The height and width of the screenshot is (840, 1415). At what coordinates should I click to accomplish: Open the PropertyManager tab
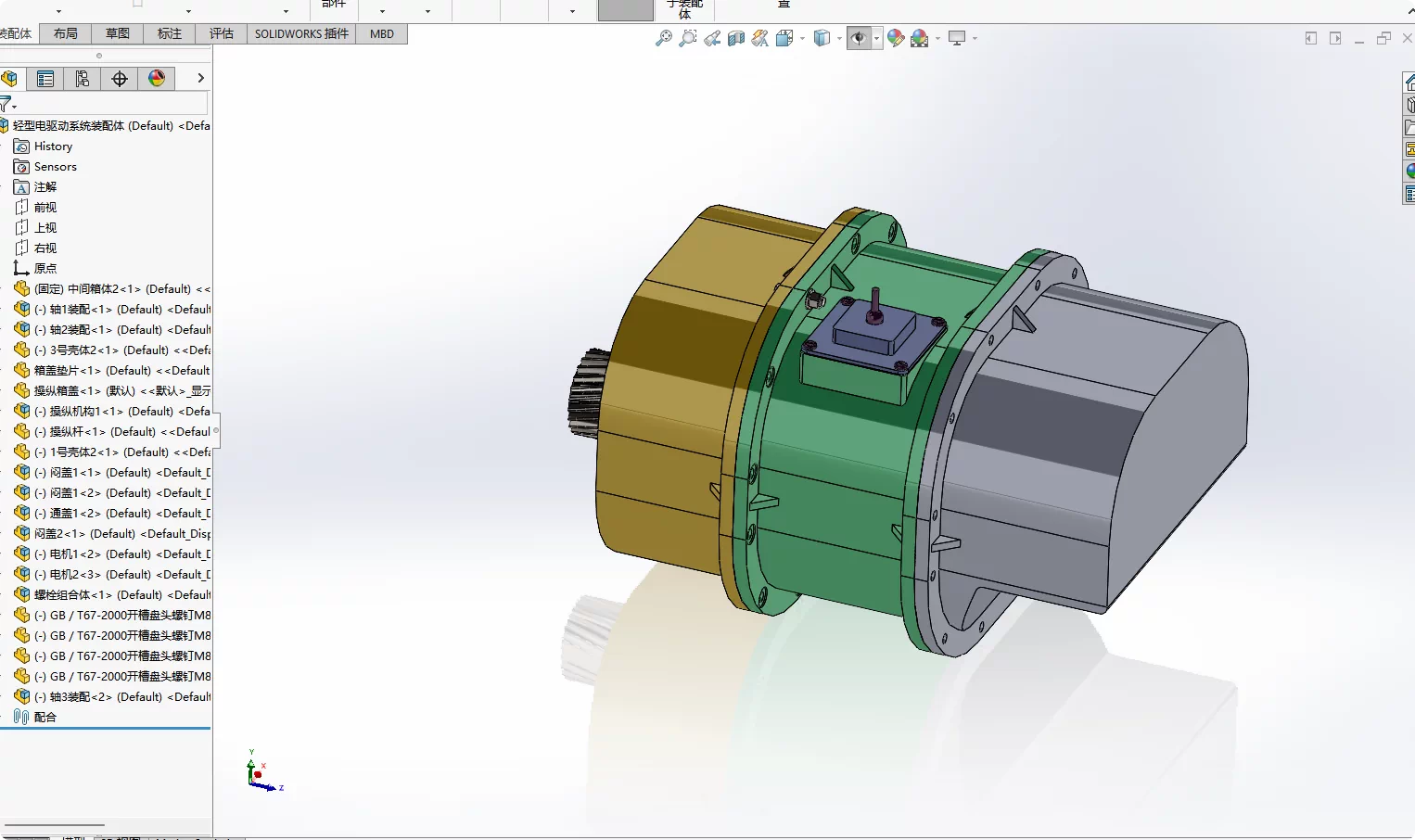pyautogui.click(x=45, y=79)
